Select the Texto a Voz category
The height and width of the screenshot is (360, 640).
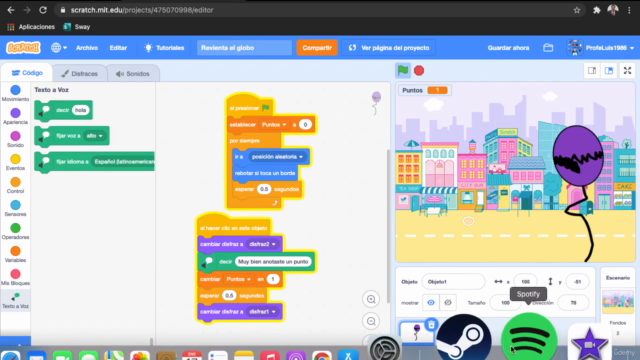click(x=15, y=300)
